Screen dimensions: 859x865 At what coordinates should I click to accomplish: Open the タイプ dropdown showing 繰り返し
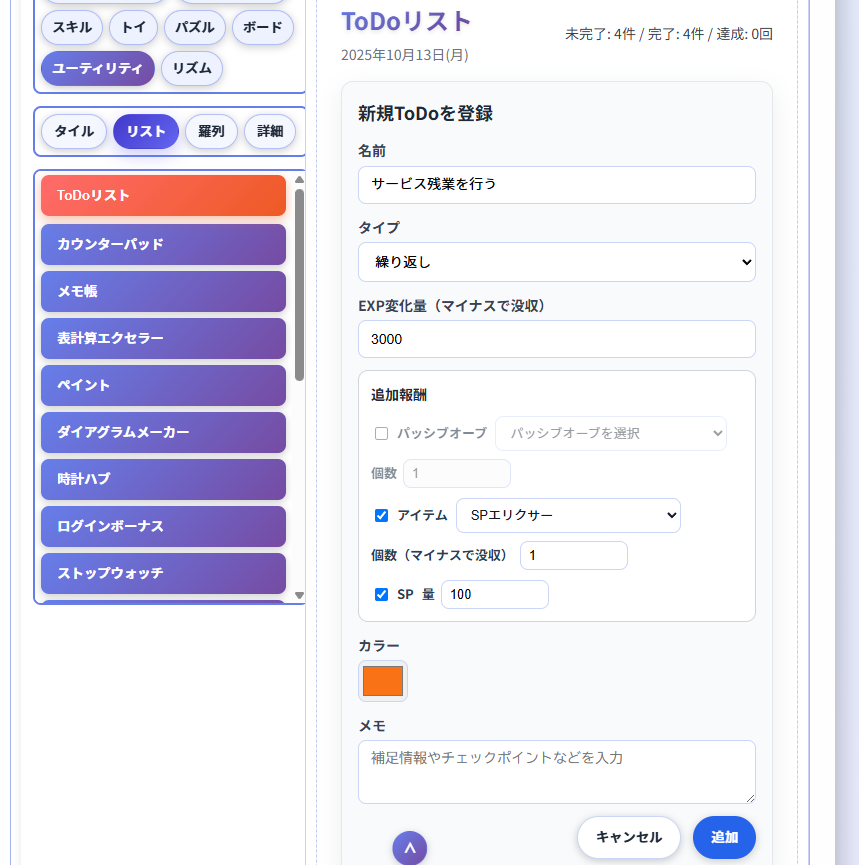tap(556, 262)
